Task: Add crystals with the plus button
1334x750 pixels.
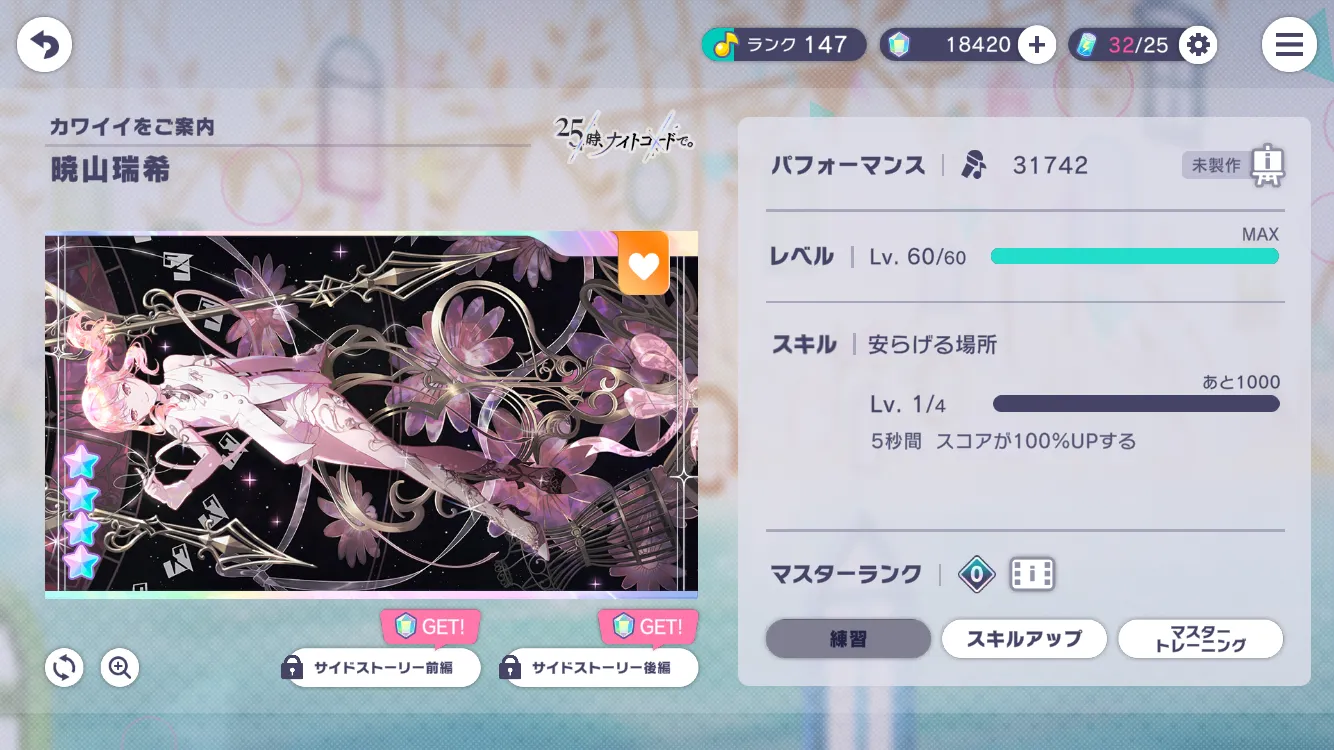Action: pyautogui.click(x=1037, y=45)
